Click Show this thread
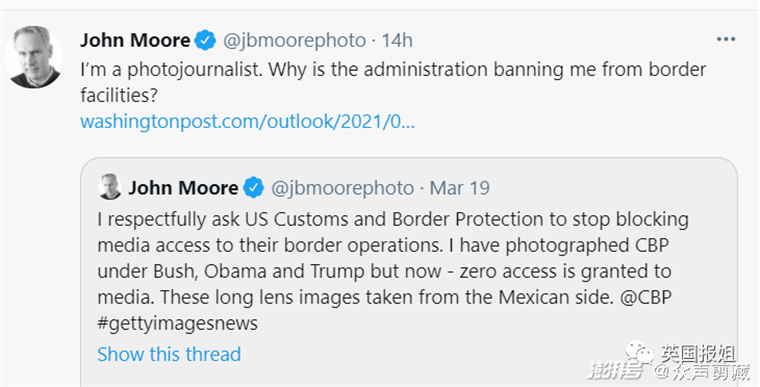This screenshot has width=760, height=387. click(169, 354)
